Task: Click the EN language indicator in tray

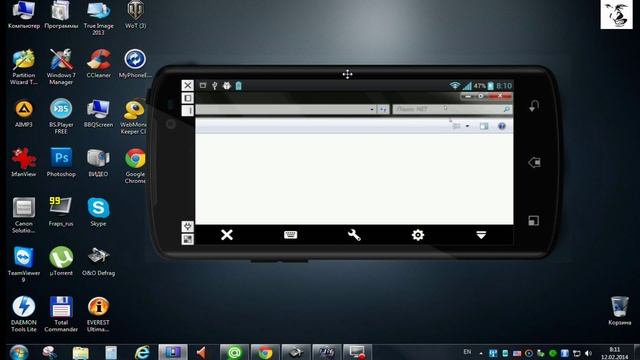Action: tap(467, 352)
